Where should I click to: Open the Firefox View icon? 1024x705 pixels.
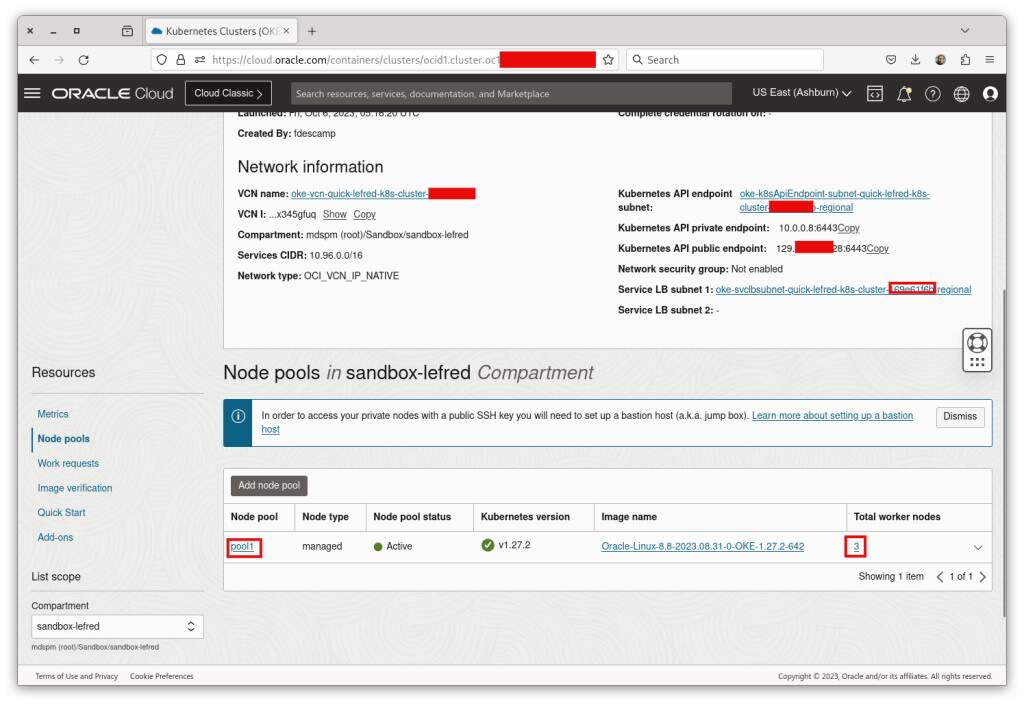click(127, 31)
